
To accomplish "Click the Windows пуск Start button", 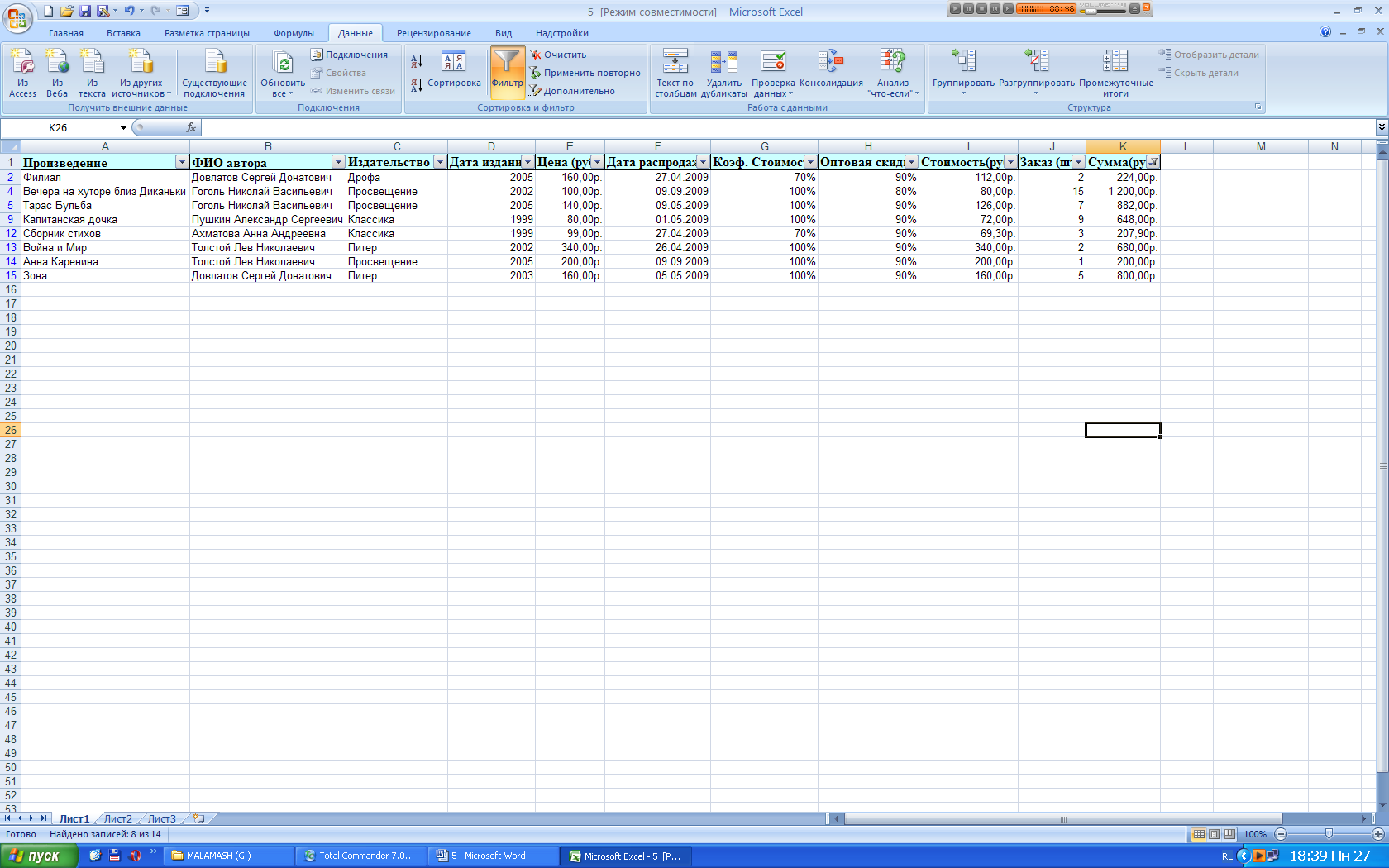I will 39,856.
